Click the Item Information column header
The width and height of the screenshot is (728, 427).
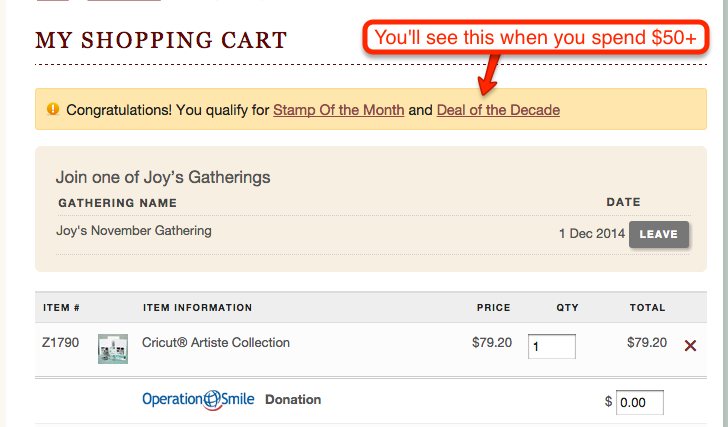point(197,308)
